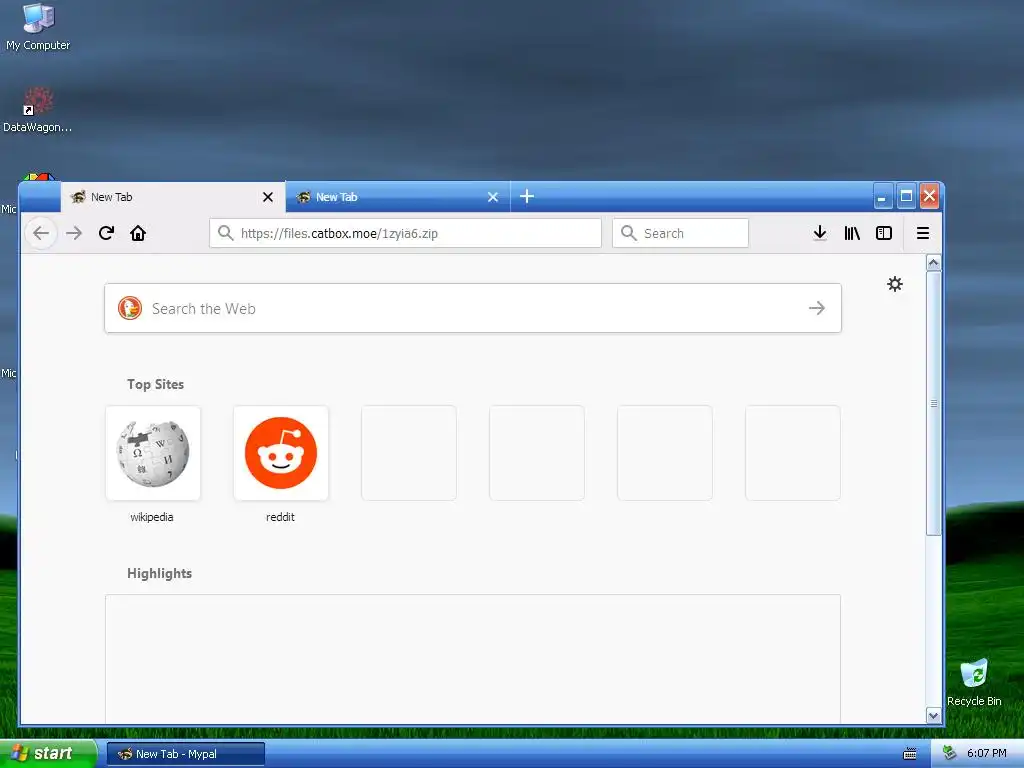Viewport: 1024px width, 768px height.
Task: Click the Highlights section heading
Action: point(159,573)
